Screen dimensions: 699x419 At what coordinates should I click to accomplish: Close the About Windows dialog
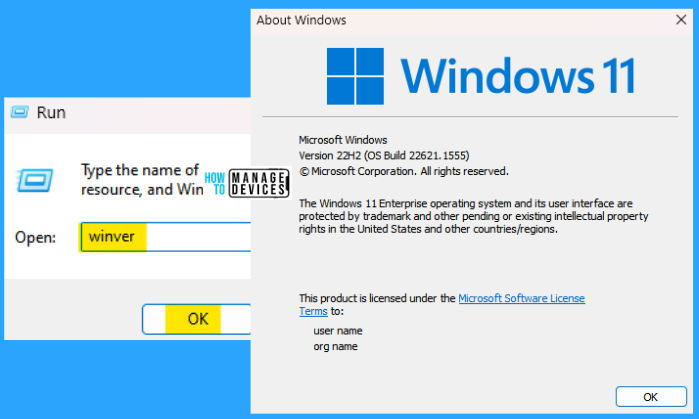point(681,20)
